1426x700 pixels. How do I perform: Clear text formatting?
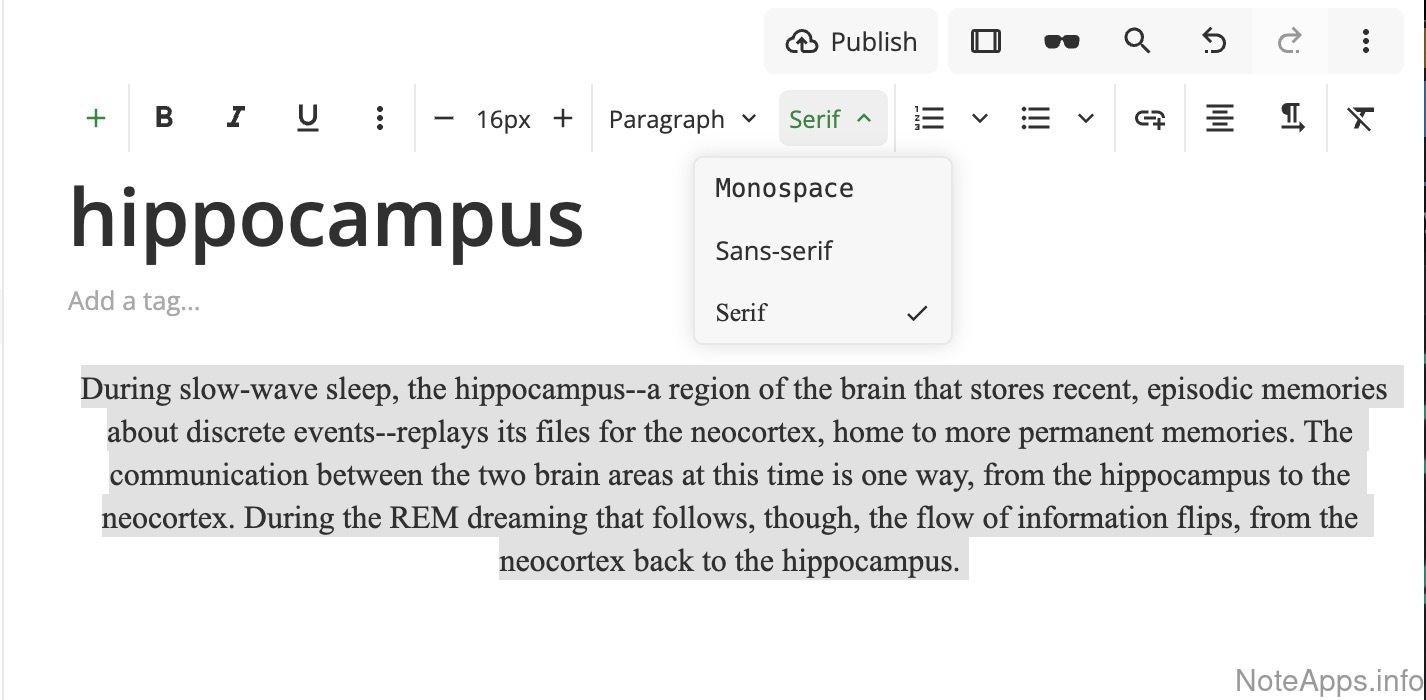(x=1360, y=119)
